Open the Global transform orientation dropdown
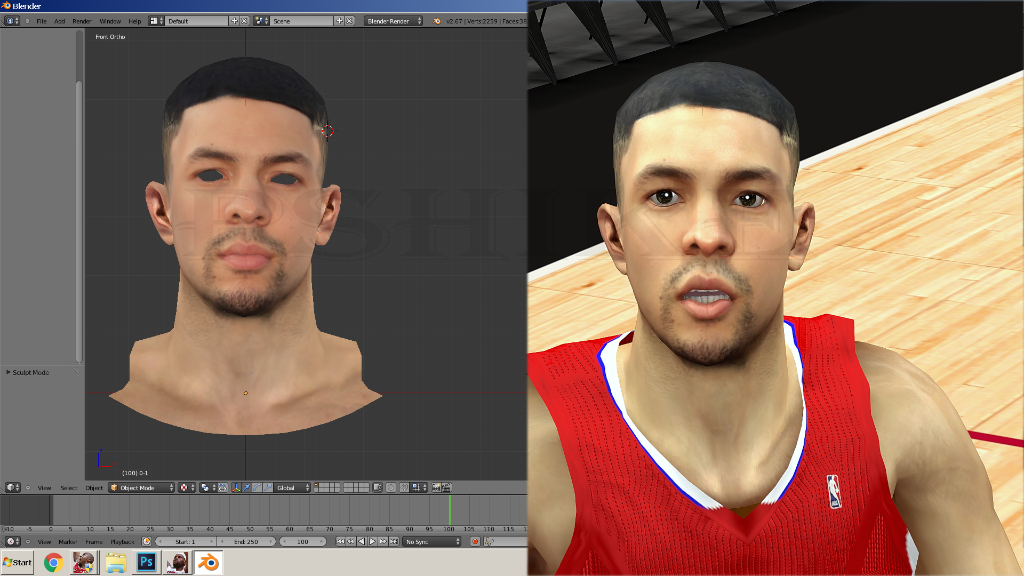 [292, 487]
